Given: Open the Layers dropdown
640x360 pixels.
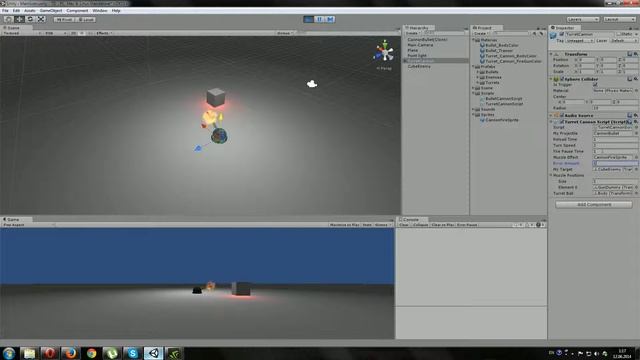Looking at the screenshot, I should (582, 19).
